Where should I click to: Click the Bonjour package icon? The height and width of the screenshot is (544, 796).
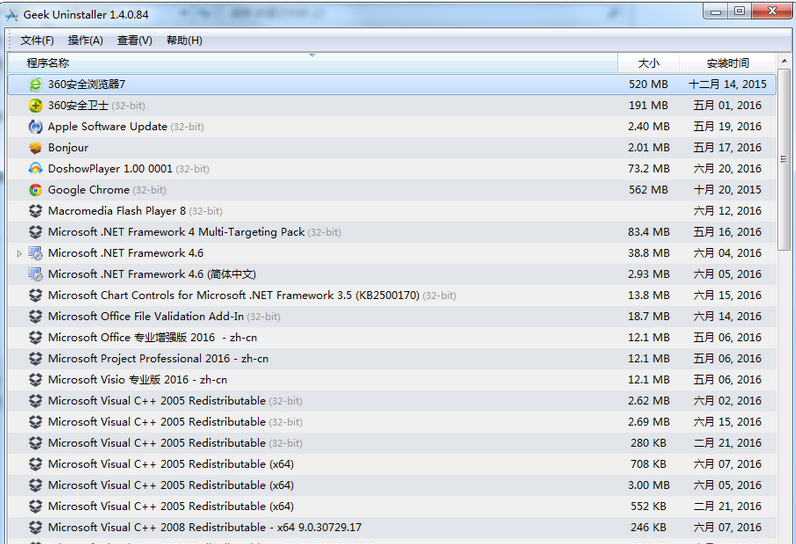36,148
